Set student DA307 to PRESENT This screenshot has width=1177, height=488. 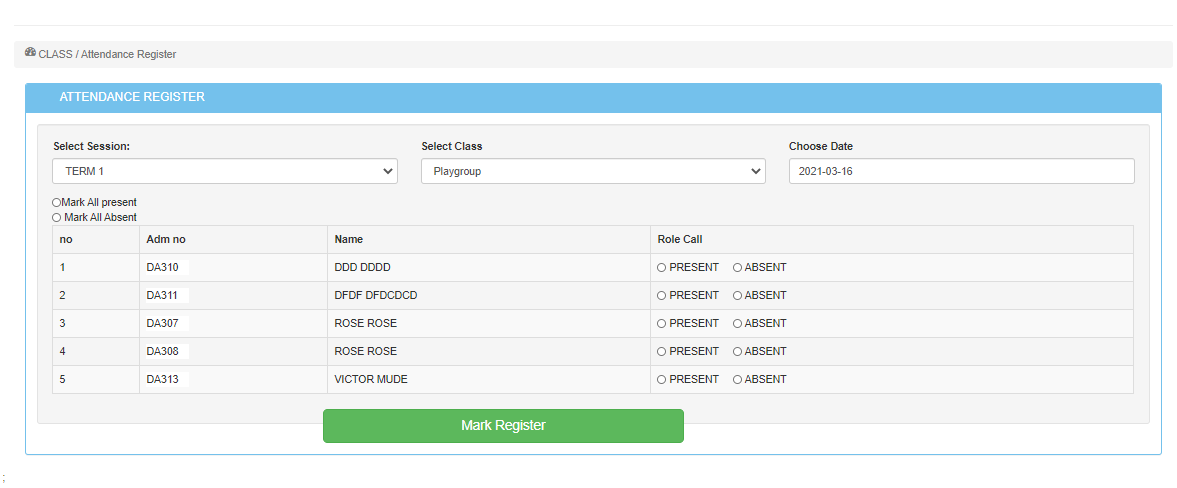click(x=662, y=324)
